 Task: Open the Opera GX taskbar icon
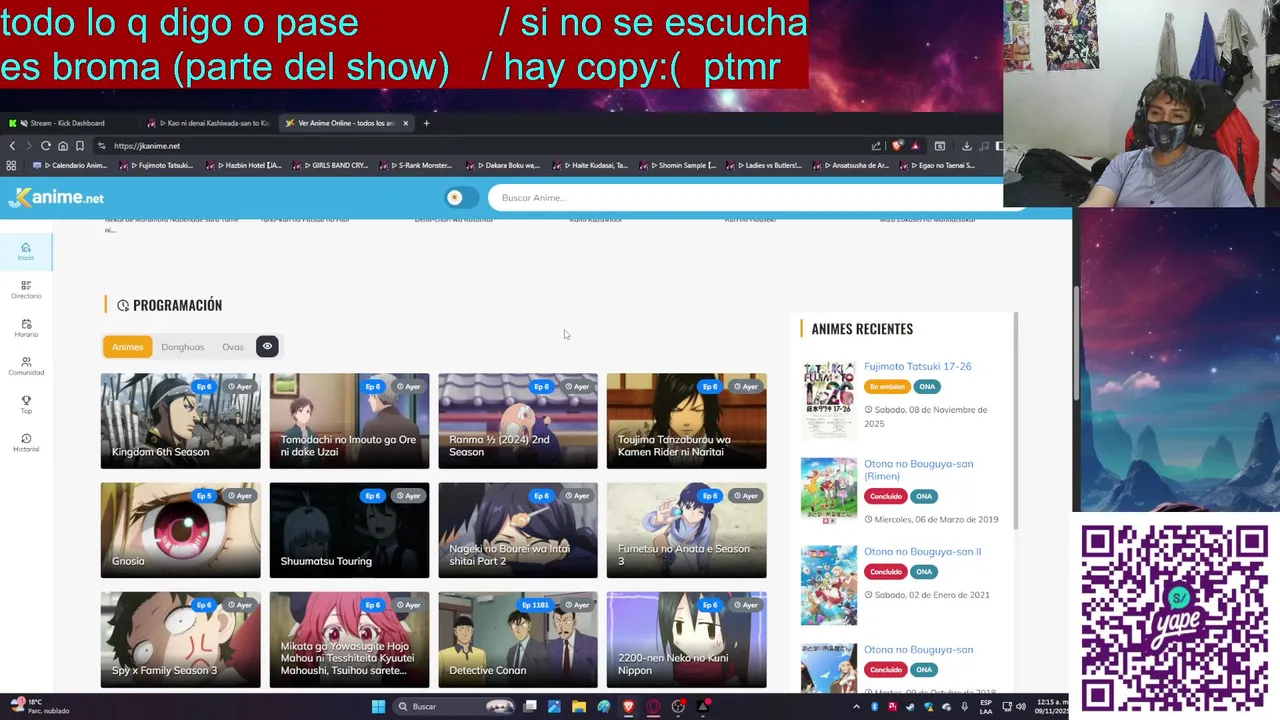[x=653, y=707]
